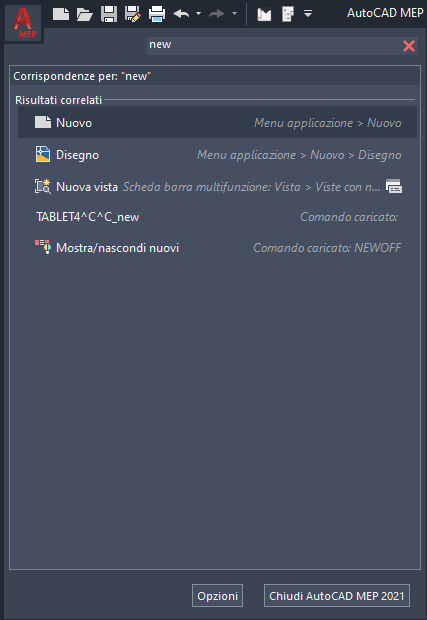The width and height of the screenshot is (427, 620).
Task: Select the Nuovo search result
Action: point(217,122)
